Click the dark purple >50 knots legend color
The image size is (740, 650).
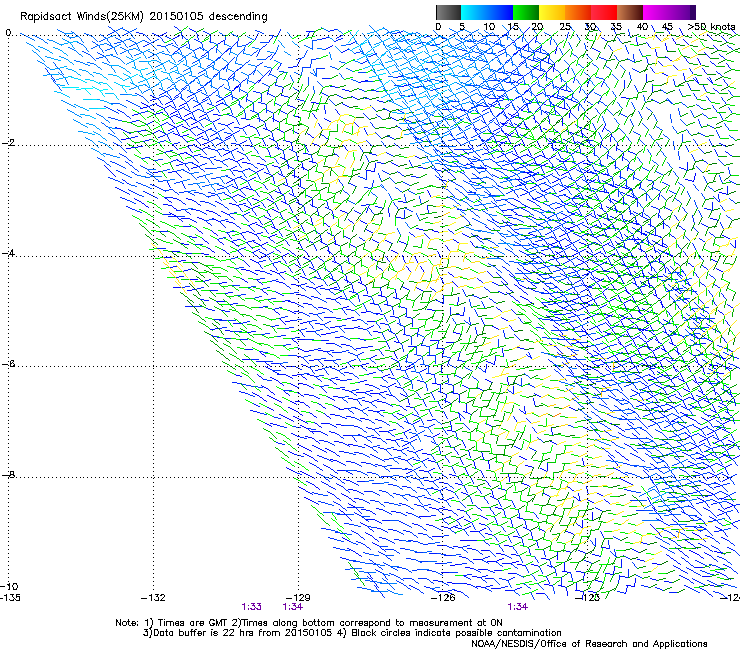[x=693, y=12]
